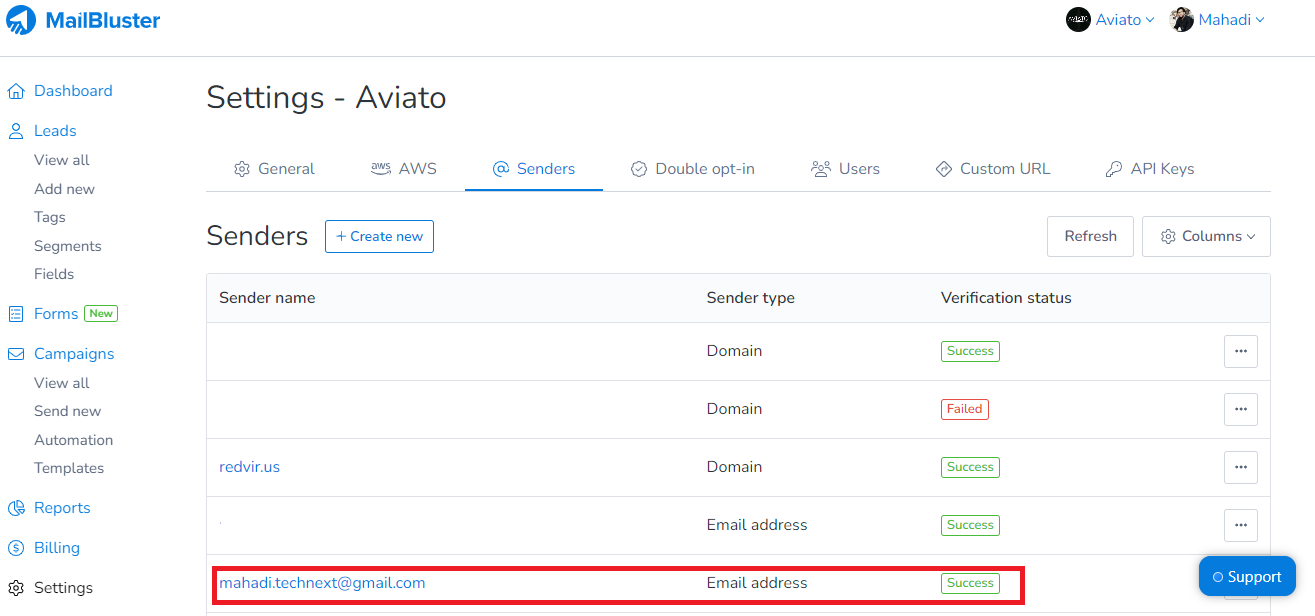Click the Reports pie chart icon
Screen dimensions: 1315x616
(16, 508)
